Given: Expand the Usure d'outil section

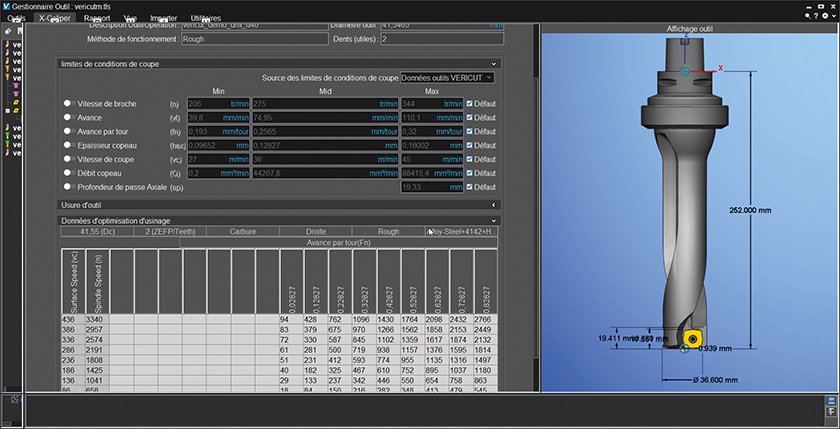Looking at the screenshot, I should click(494, 205).
